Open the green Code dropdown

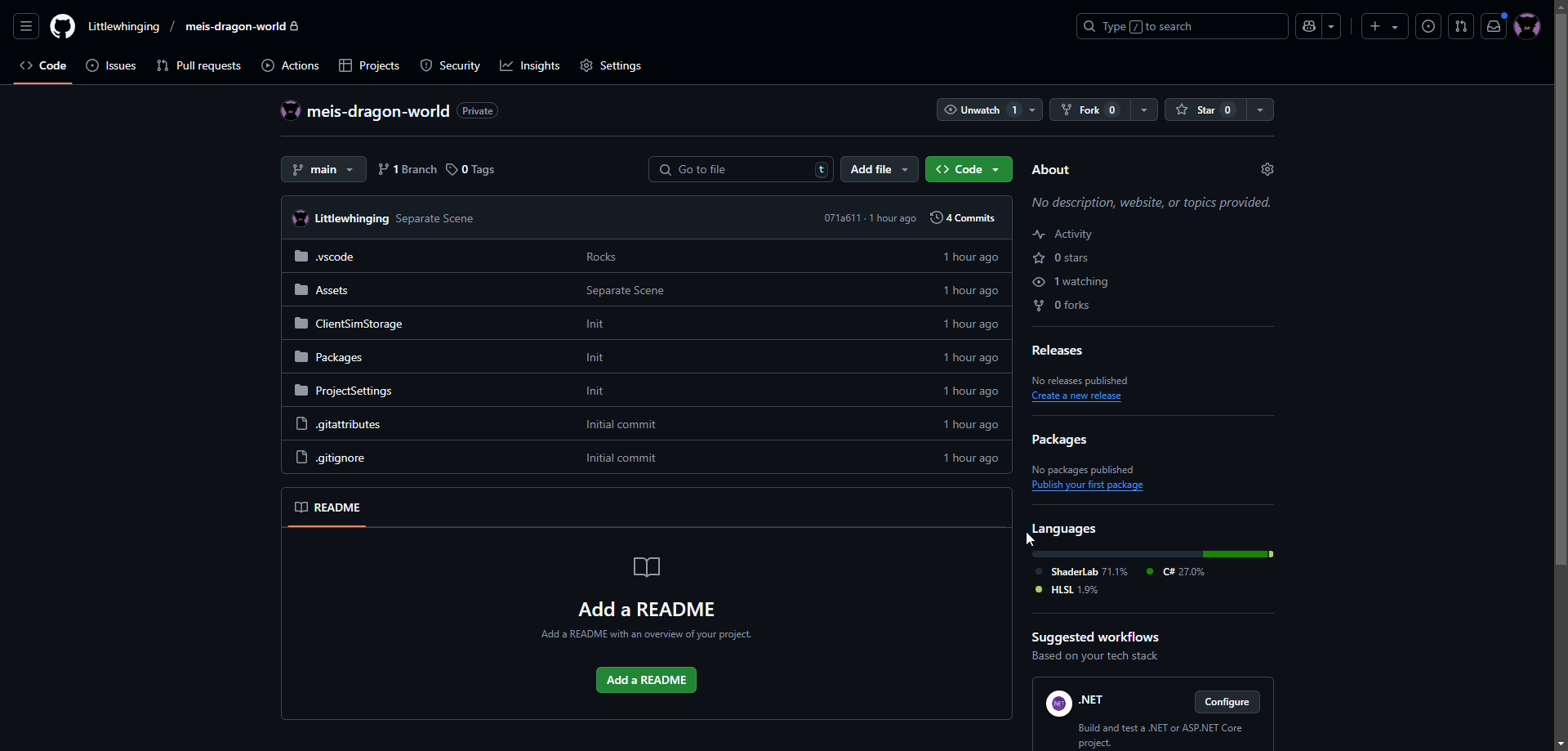point(968,169)
